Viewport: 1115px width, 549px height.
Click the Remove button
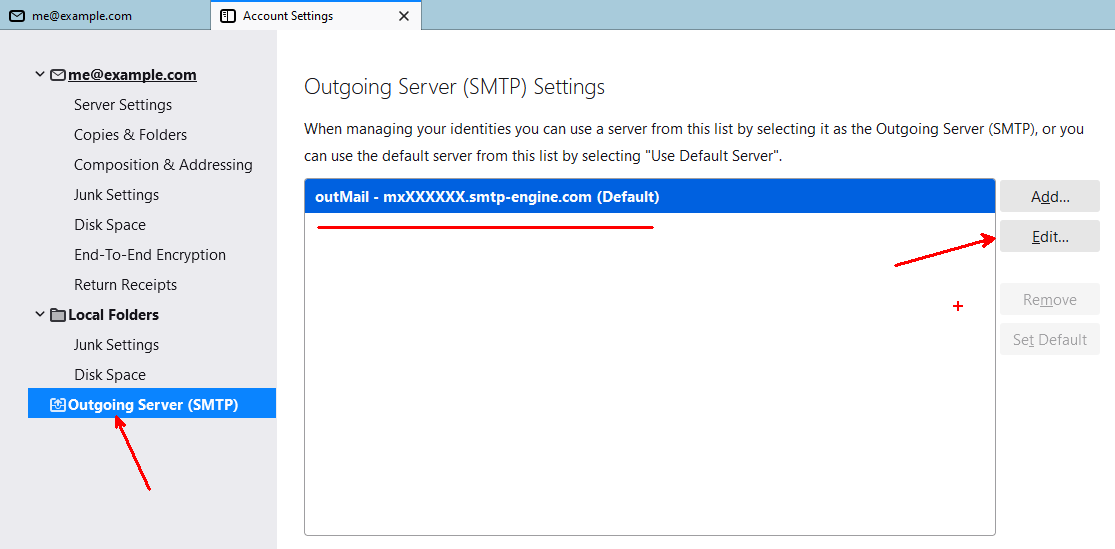point(1049,300)
